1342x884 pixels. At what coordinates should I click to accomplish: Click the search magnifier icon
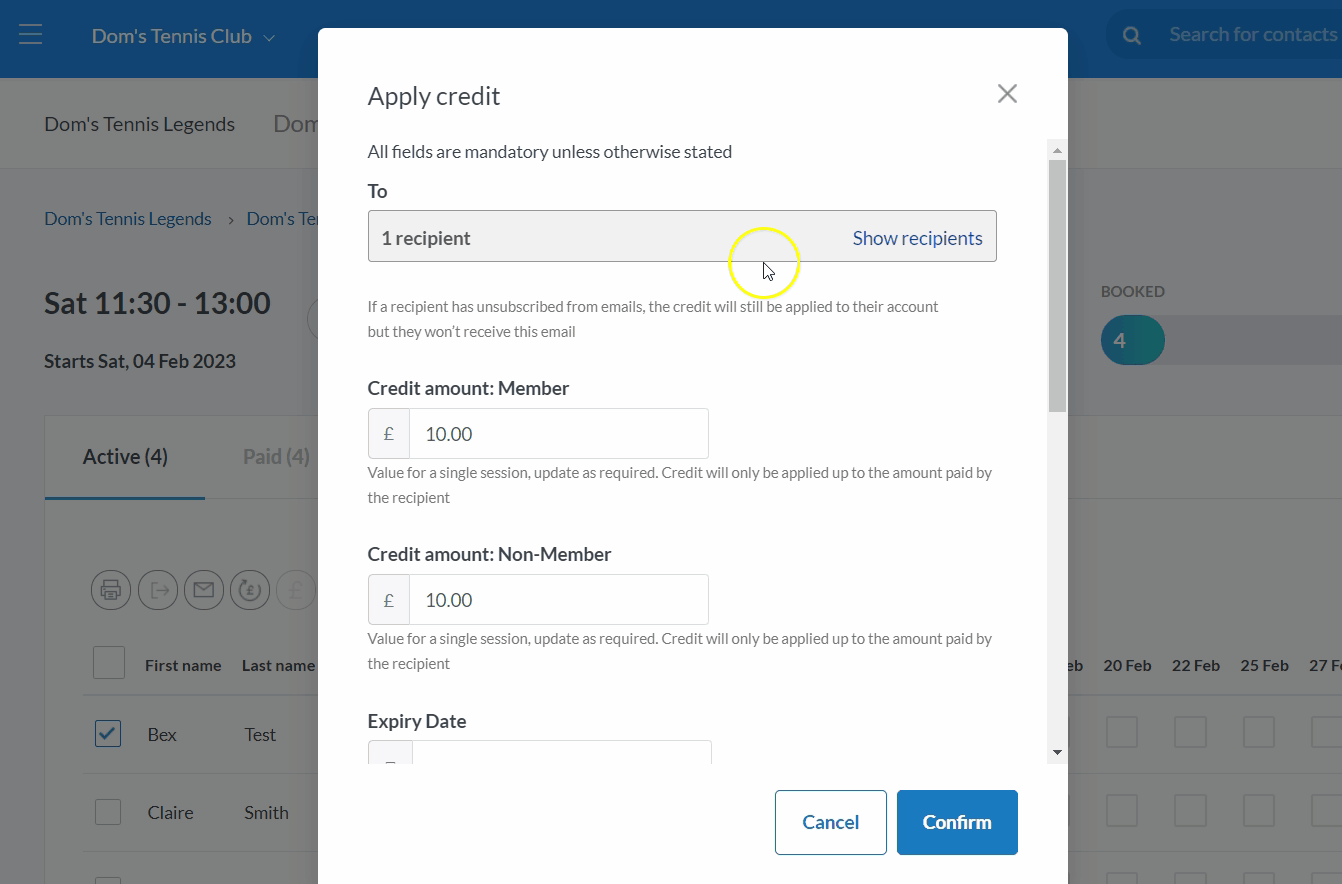click(1132, 36)
